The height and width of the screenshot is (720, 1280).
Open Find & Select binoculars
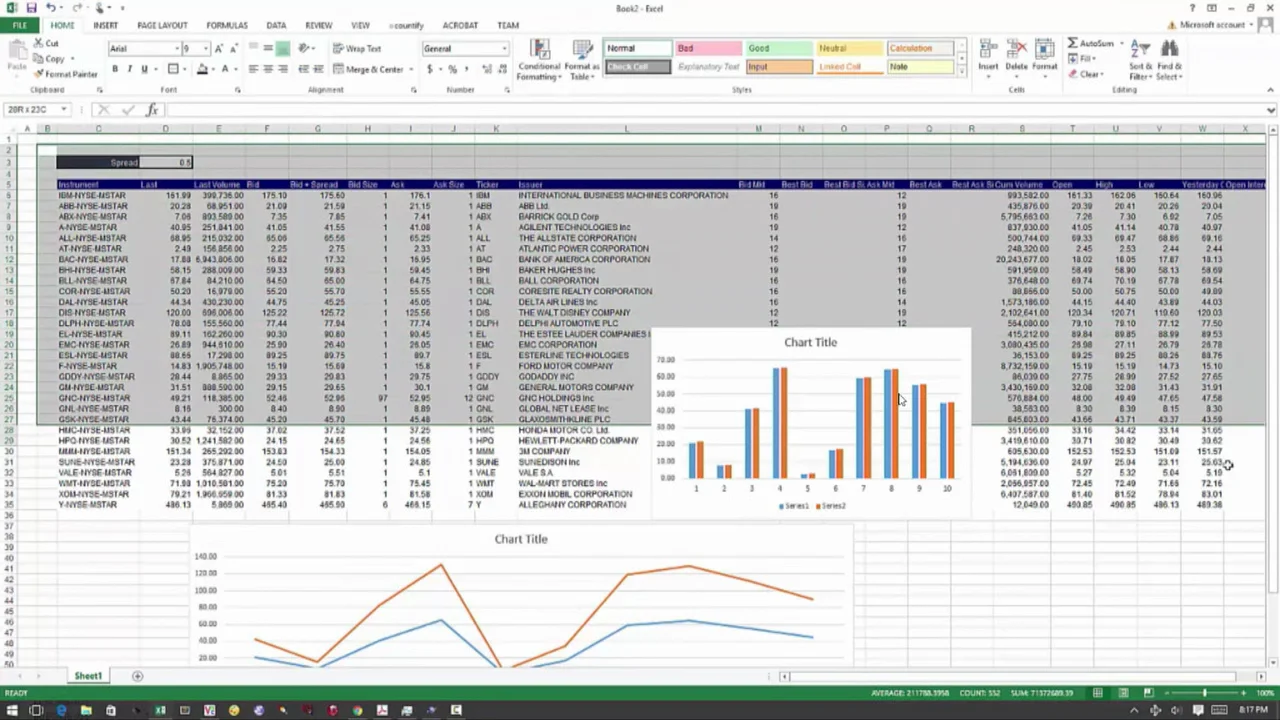pos(1169,60)
